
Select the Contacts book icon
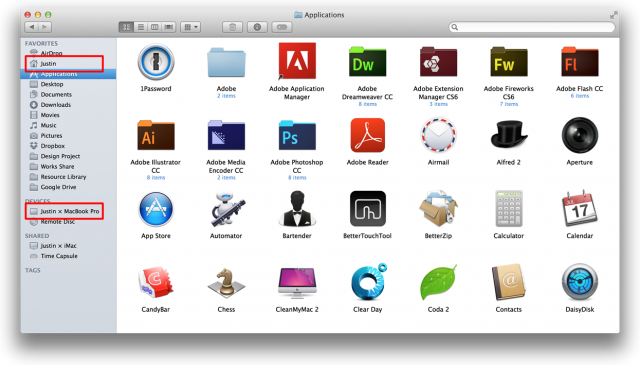(509, 282)
